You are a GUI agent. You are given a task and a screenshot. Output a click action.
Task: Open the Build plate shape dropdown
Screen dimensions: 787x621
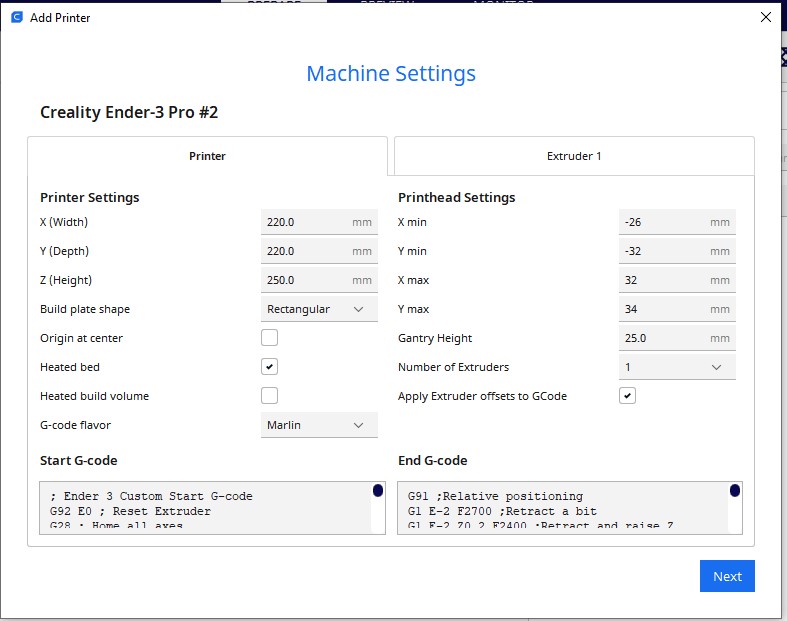pos(319,309)
